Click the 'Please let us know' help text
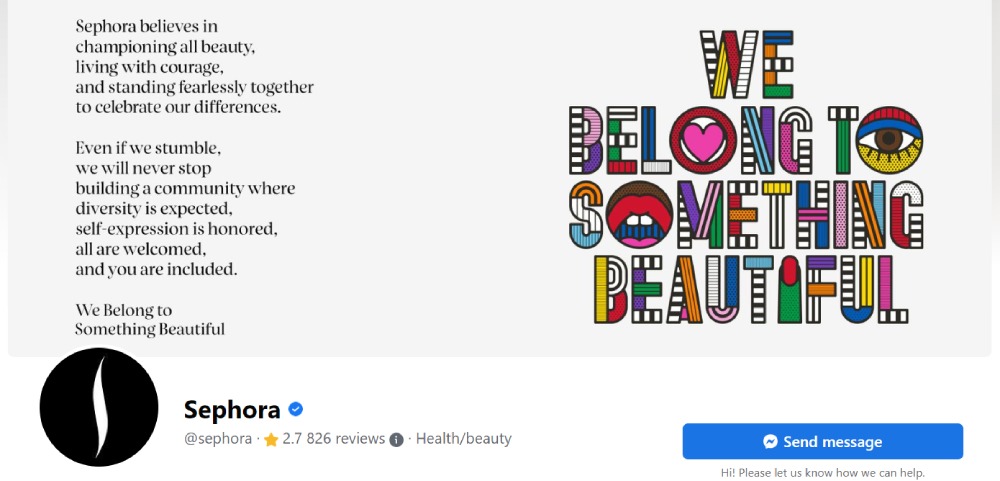The width and height of the screenshot is (1000, 481). click(x=822, y=472)
